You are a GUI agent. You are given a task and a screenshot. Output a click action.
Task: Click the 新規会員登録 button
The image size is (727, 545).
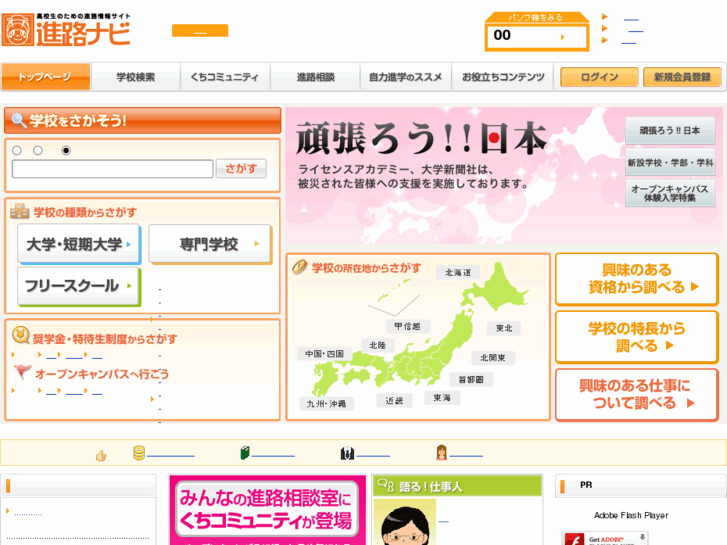tap(682, 77)
